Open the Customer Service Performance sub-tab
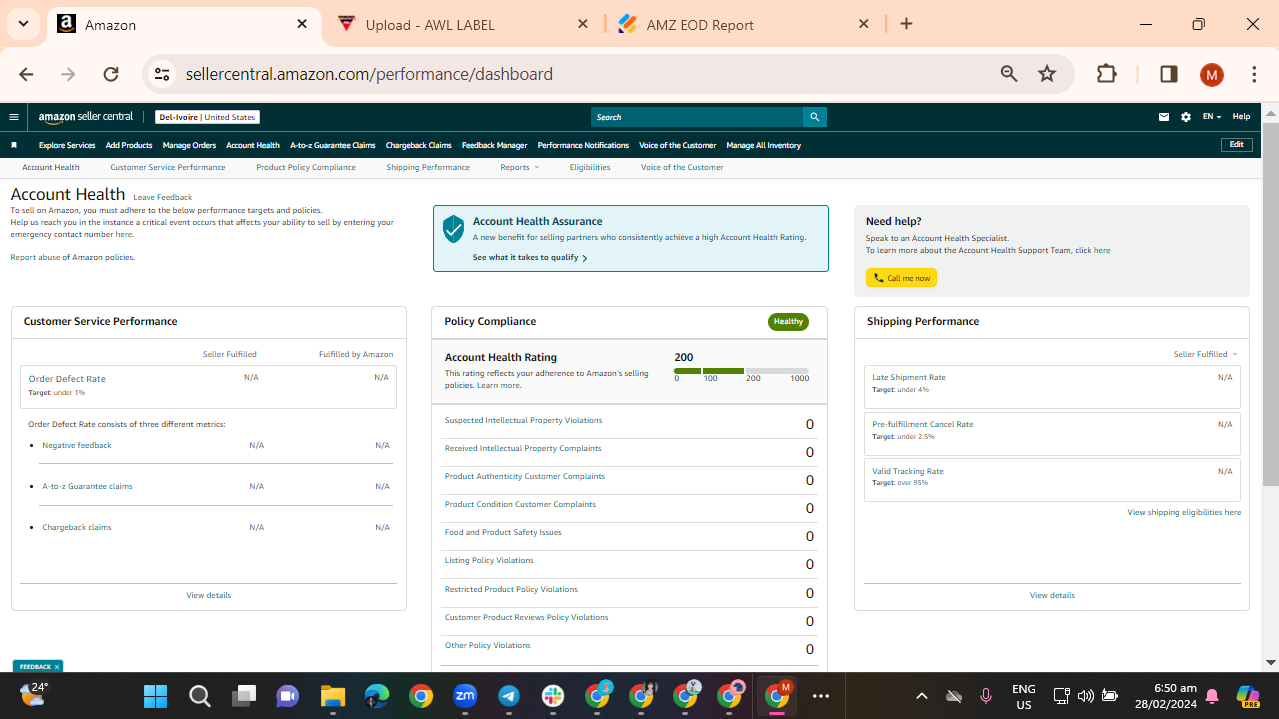 [168, 167]
